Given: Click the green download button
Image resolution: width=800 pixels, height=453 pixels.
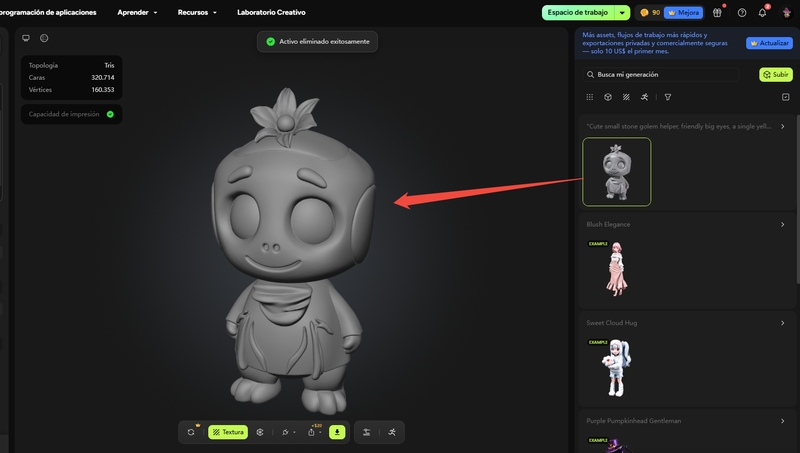Looking at the screenshot, I should 337,432.
